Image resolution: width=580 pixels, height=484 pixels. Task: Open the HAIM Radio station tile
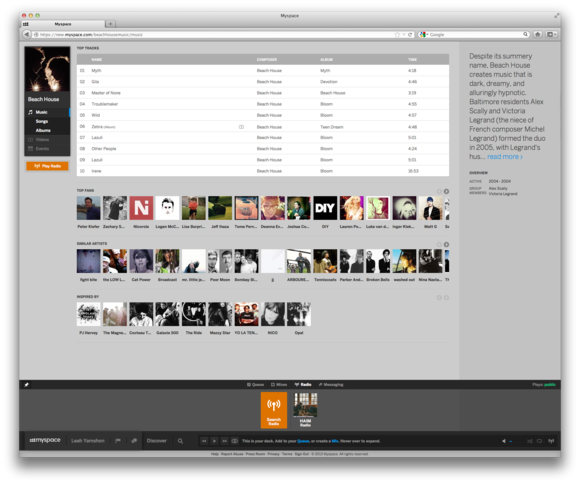(x=305, y=410)
